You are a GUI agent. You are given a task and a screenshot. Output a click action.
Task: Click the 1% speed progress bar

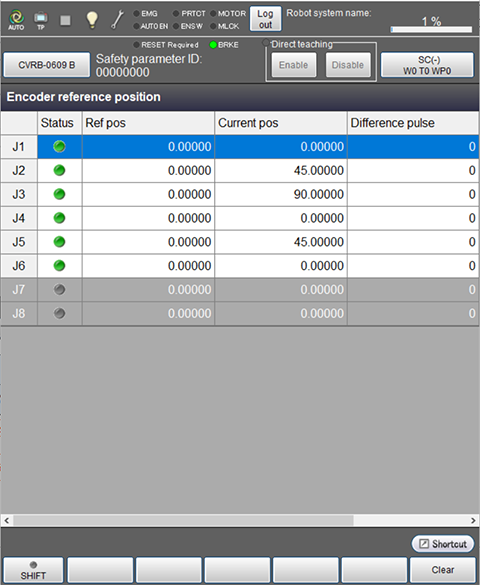pyautogui.click(x=431, y=29)
